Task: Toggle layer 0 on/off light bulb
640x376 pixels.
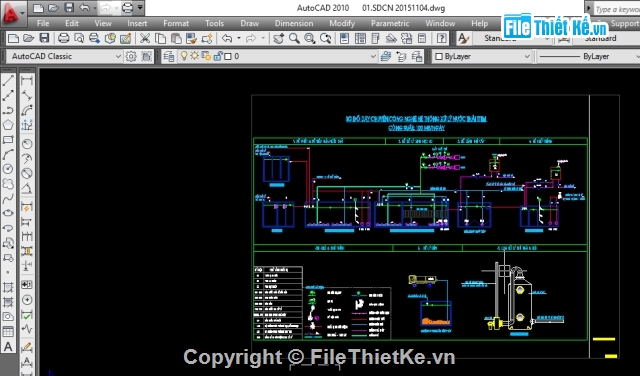Action: pos(184,56)
